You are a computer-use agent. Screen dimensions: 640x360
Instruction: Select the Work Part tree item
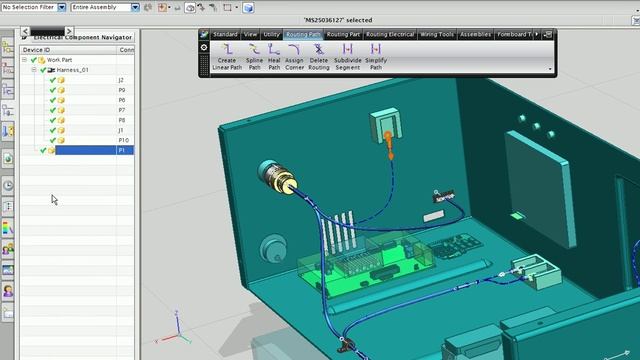(60, 60)
